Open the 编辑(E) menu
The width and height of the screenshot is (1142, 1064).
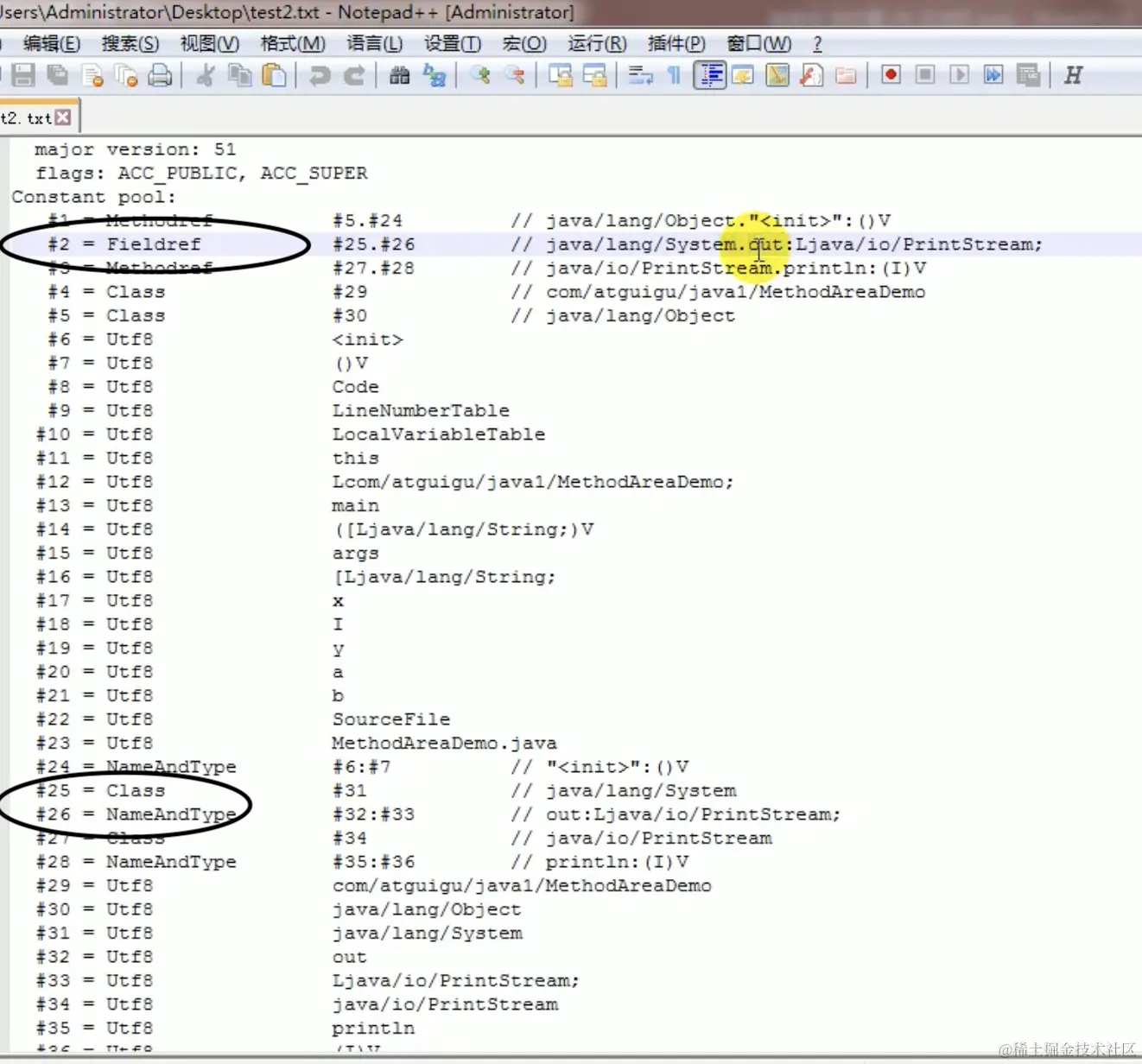point(52,43)
